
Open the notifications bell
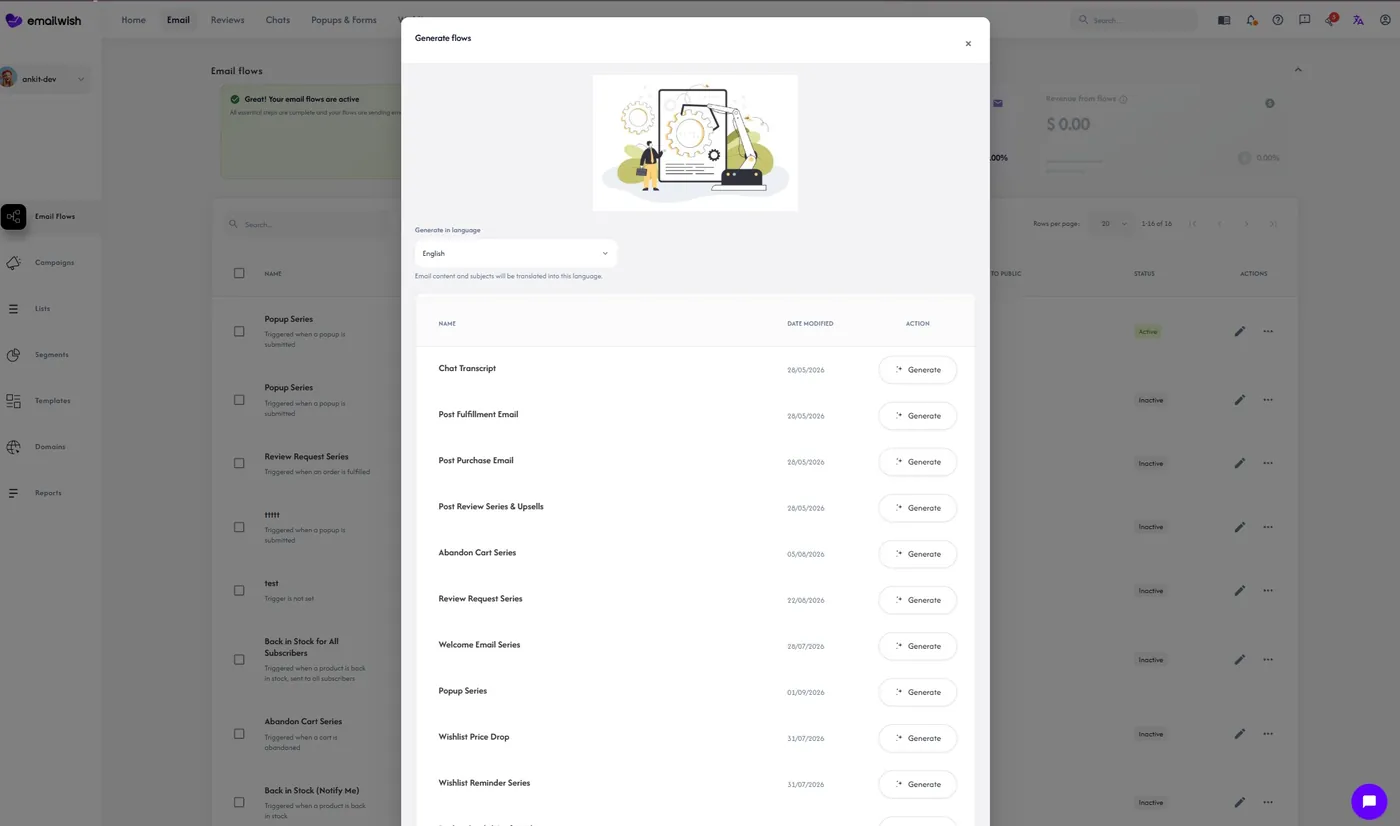point(1251,20)
